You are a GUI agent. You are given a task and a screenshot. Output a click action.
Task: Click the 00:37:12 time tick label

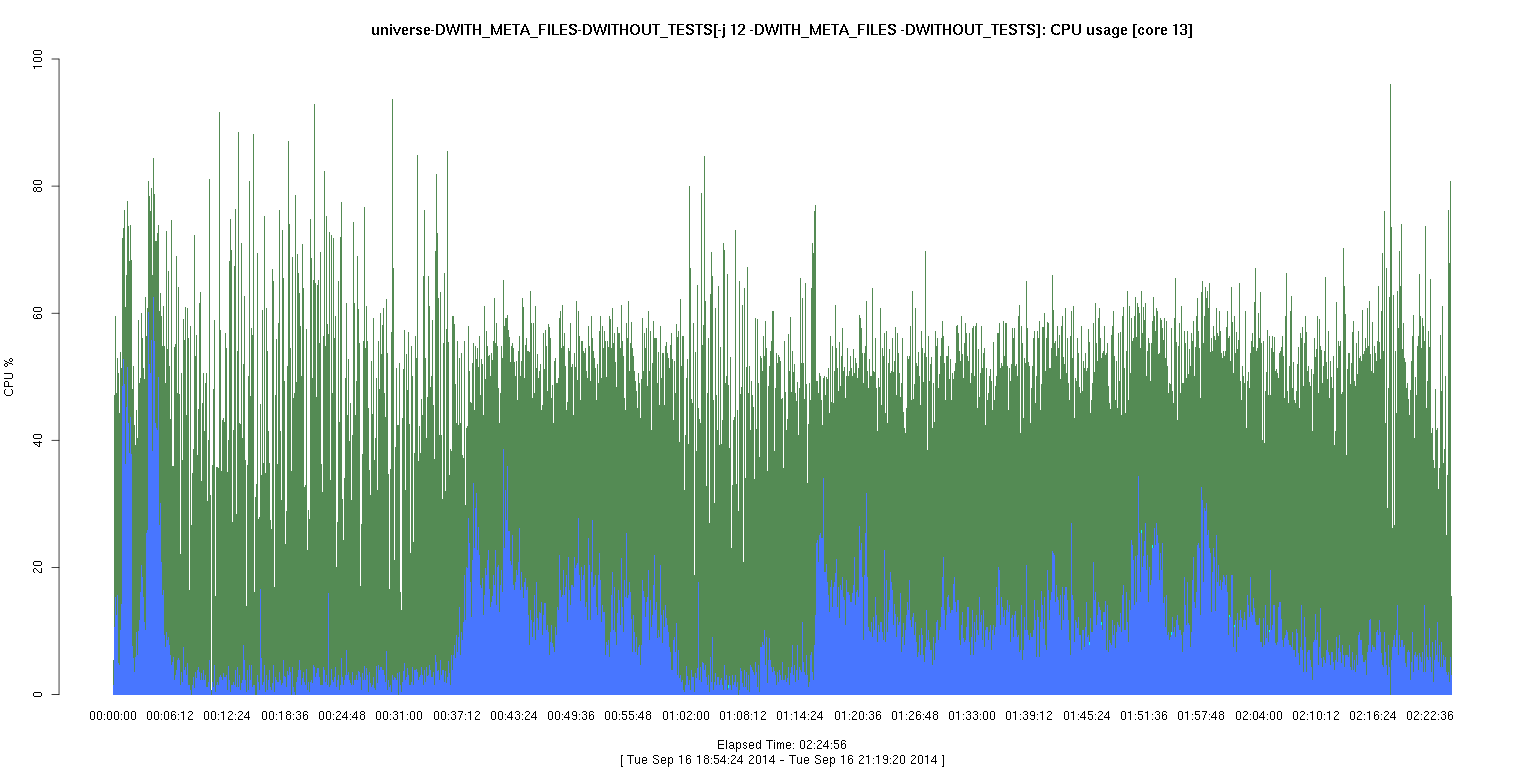coord(457,716)
